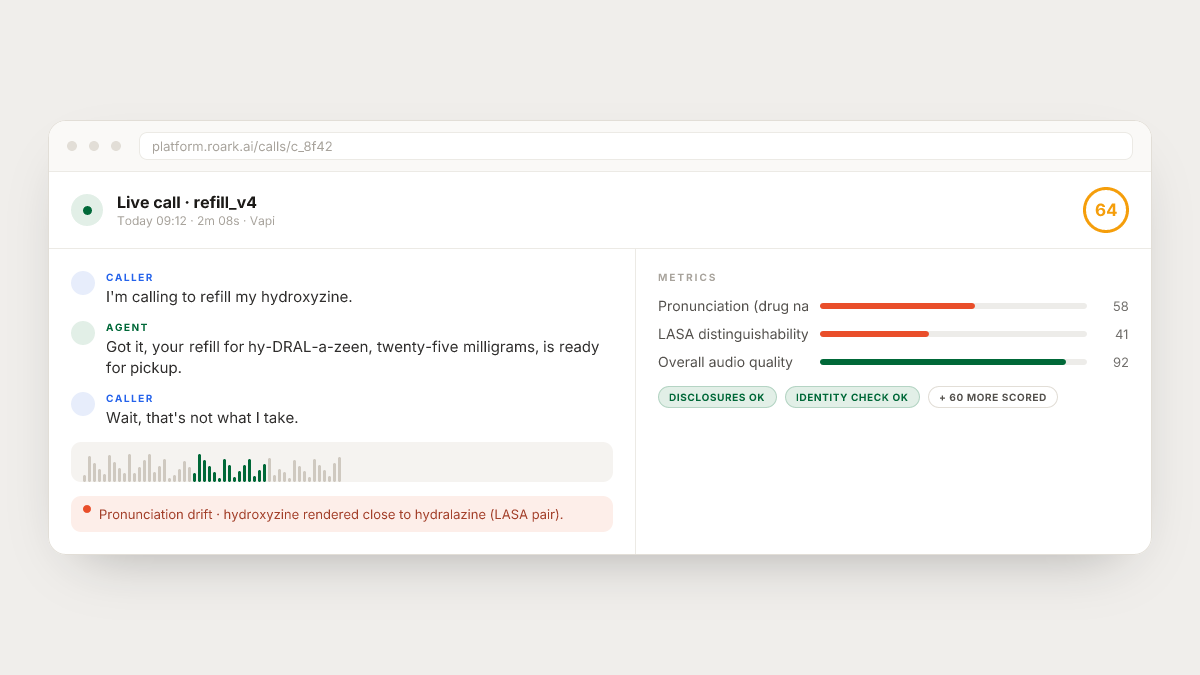Click the Pronunciation (drug na score bar
This screenshot has height=675, width=1200.
tap(953, 306)
